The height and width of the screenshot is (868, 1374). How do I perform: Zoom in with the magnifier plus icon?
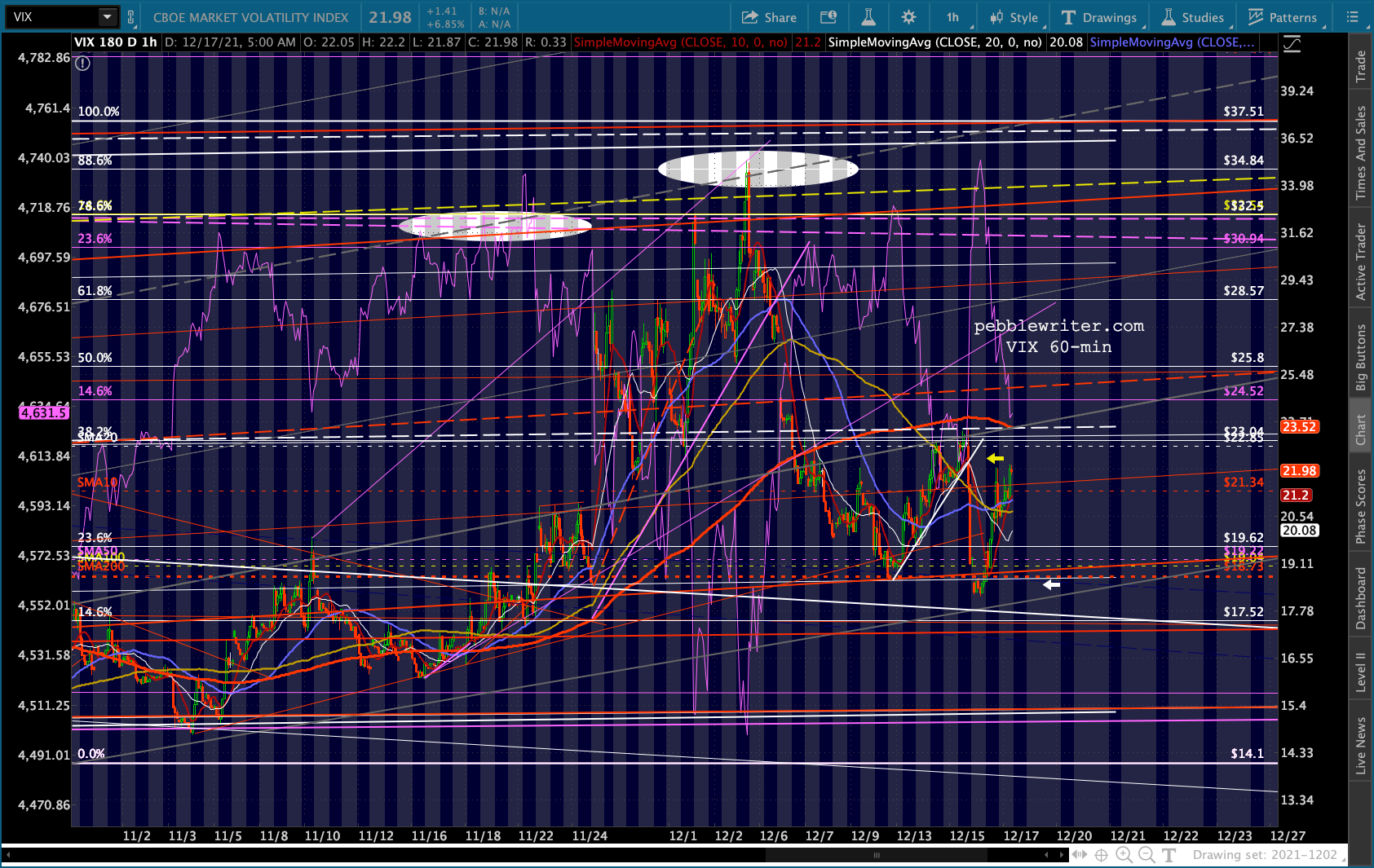pos(1124,855)
